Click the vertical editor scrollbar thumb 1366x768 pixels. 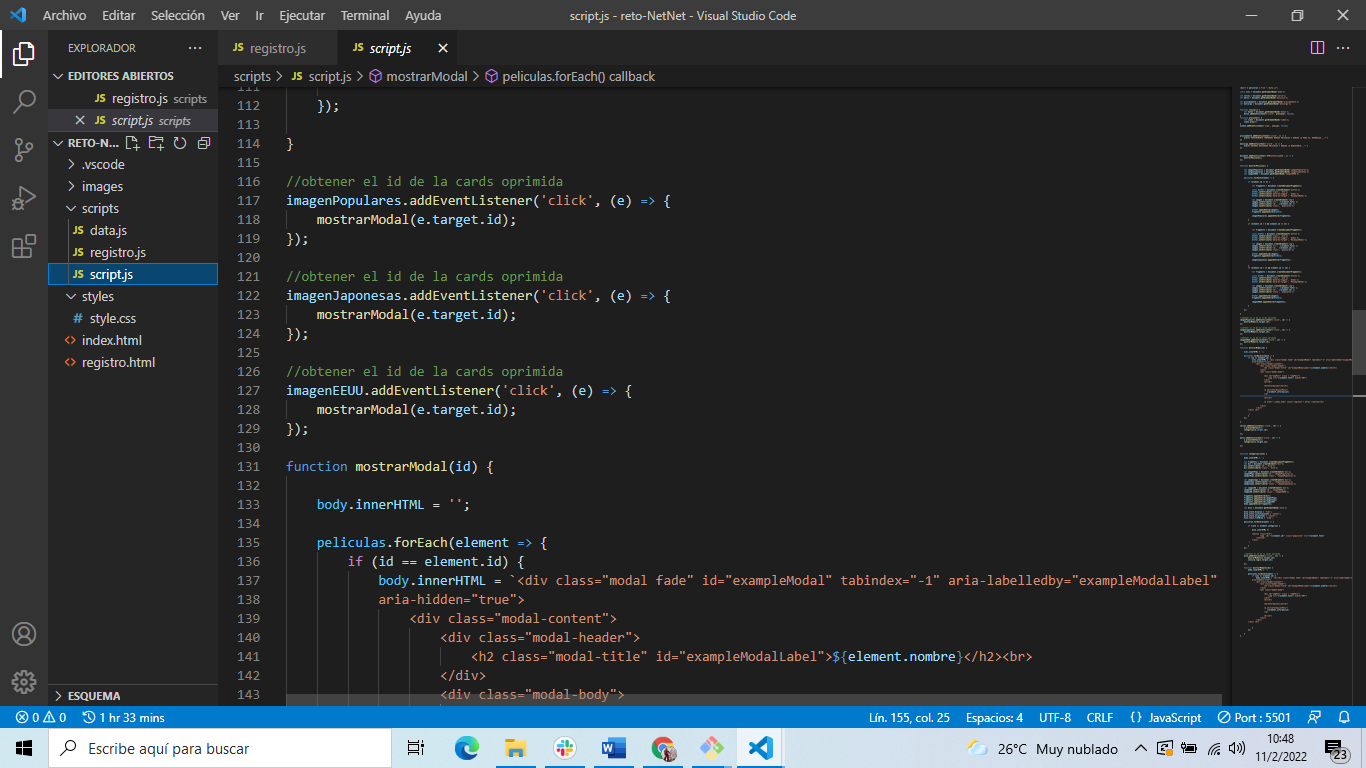[x=1359, y=340]
